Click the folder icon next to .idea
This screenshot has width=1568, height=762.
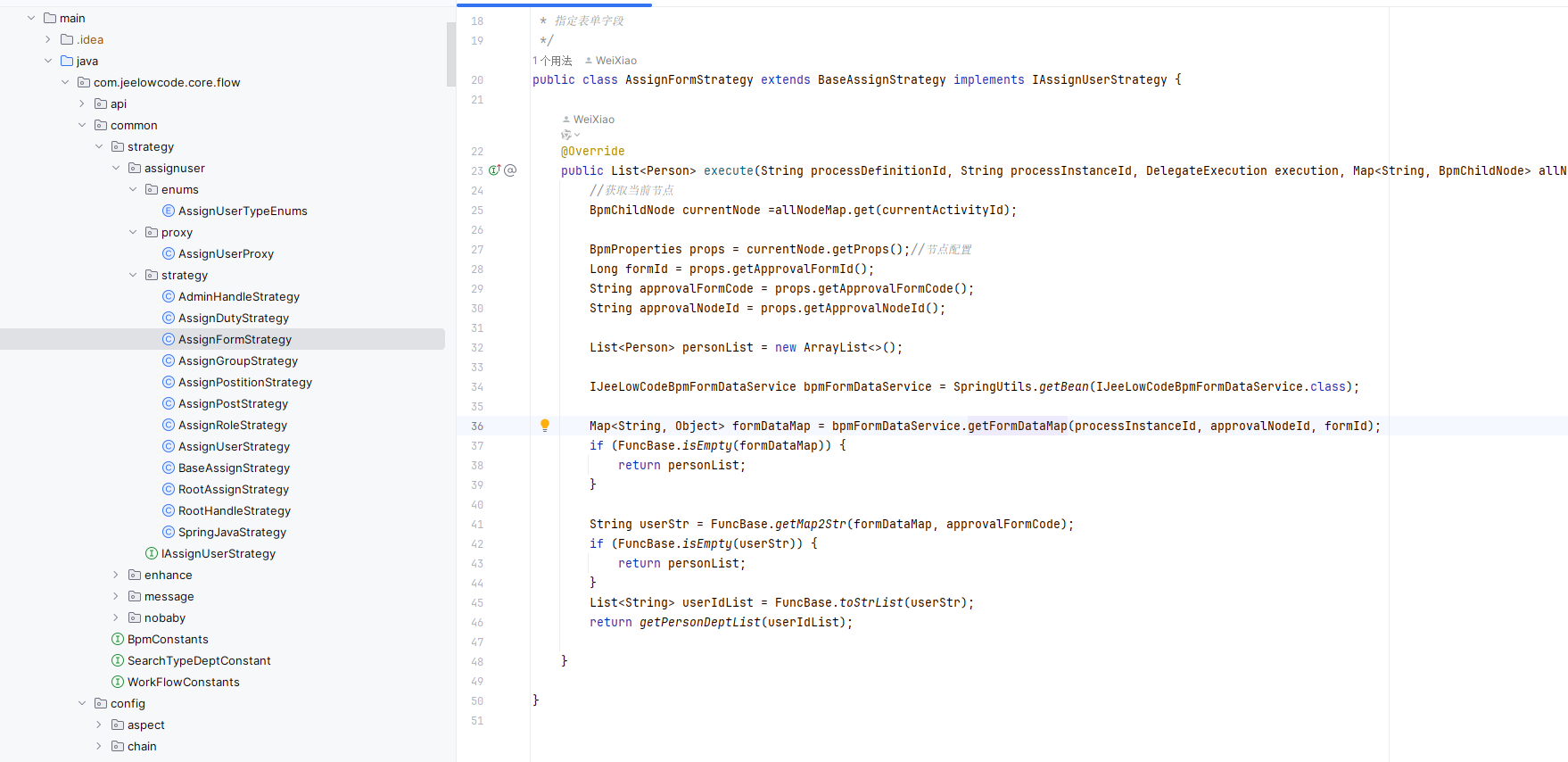coord(67,40)
